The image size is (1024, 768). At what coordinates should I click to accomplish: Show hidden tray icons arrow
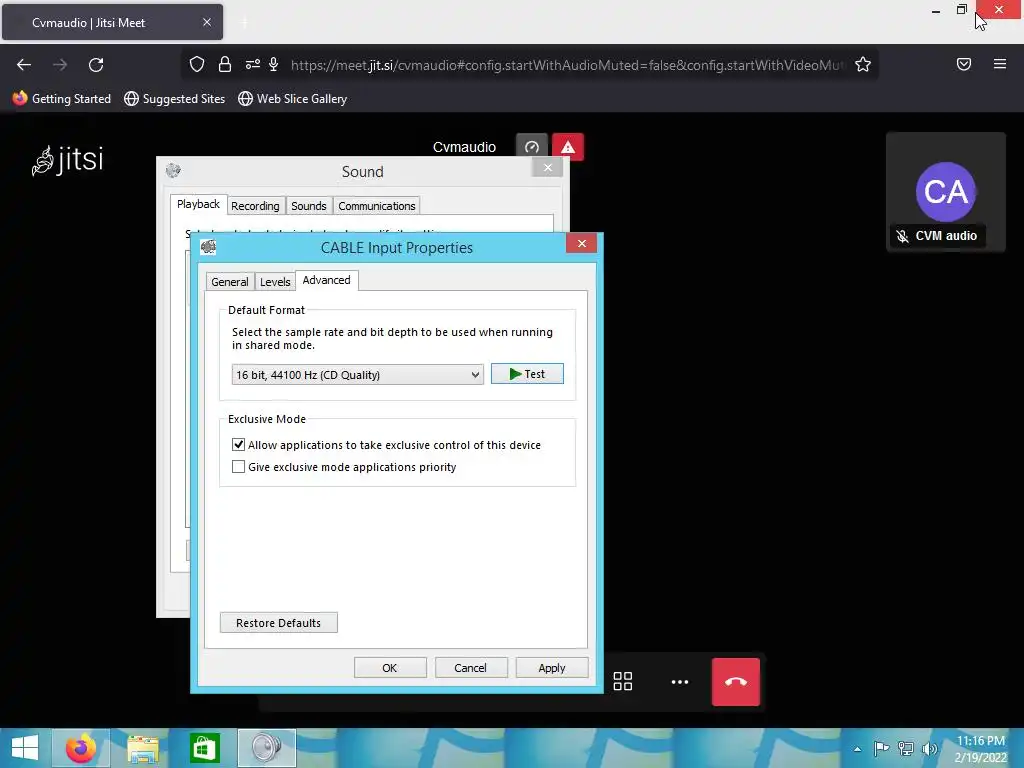tap(857, 749)
